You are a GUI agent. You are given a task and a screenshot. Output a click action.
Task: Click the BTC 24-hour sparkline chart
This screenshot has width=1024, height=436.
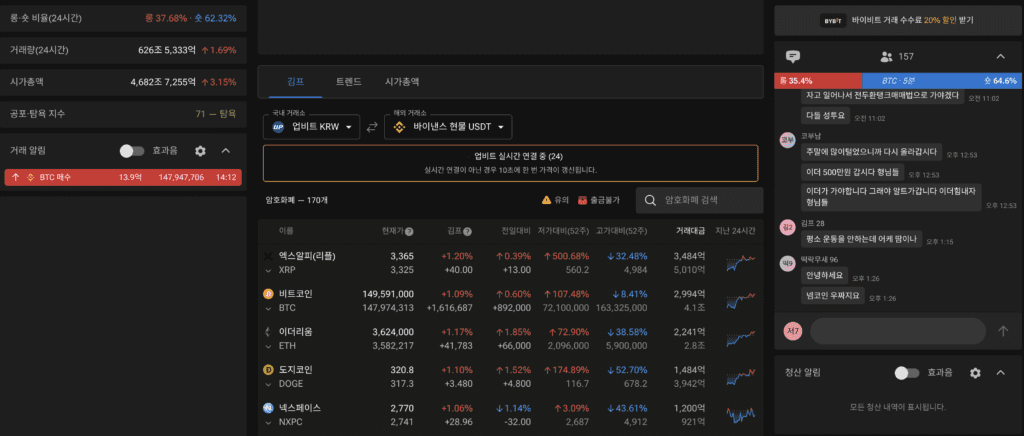pyautogui.click(x=741, y=300)
